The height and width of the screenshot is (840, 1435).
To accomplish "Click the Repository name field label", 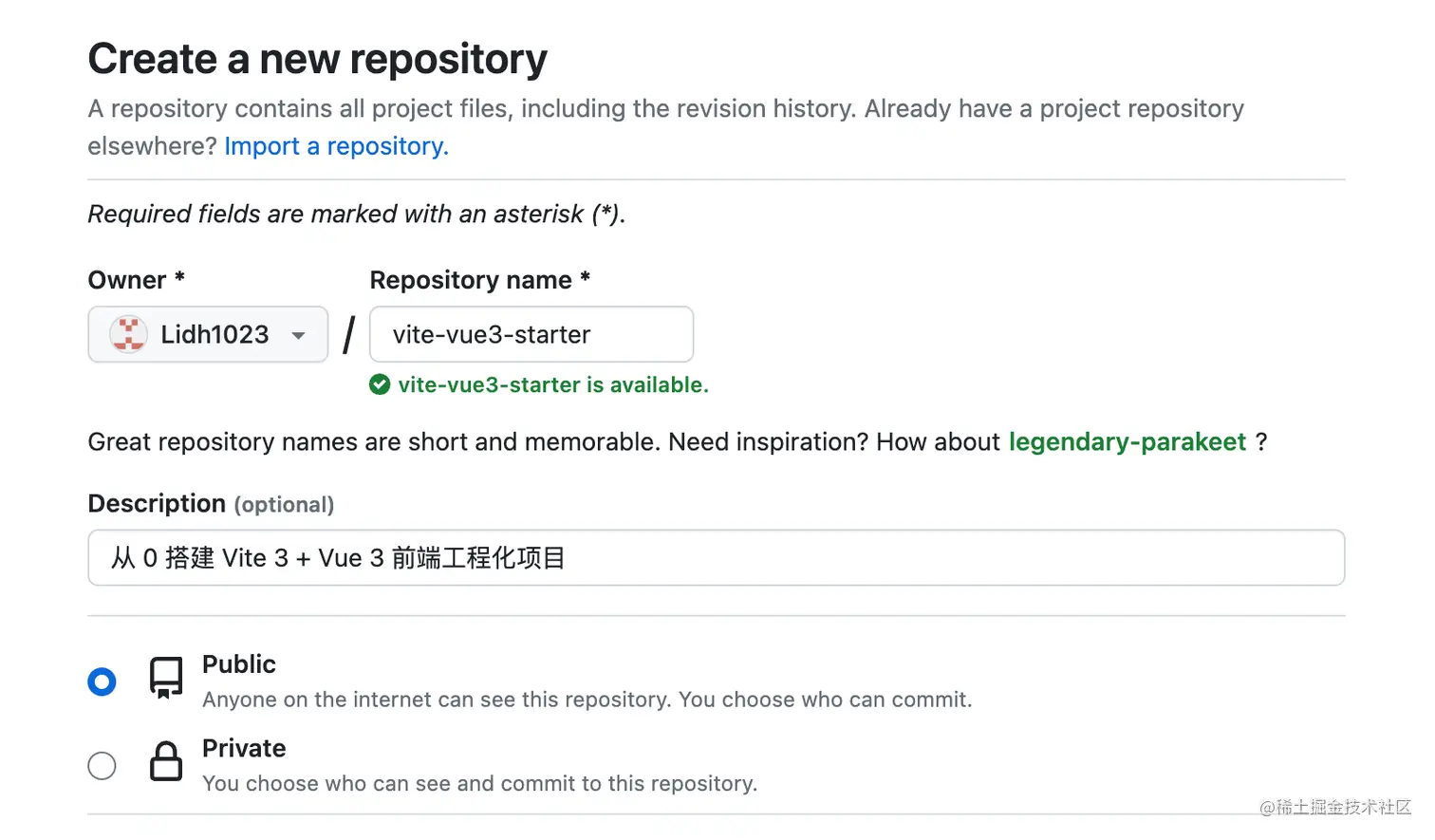I will 471,280.
